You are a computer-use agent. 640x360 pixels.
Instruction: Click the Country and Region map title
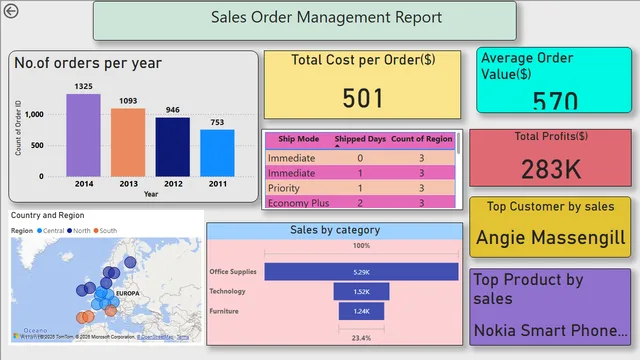tap(48, 215)
